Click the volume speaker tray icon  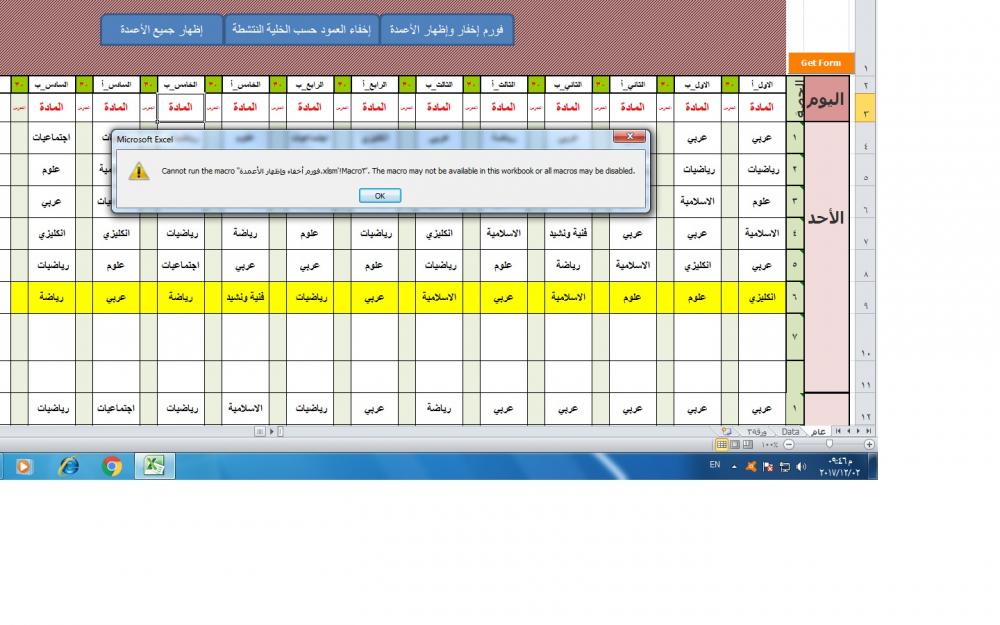point(801,466)
